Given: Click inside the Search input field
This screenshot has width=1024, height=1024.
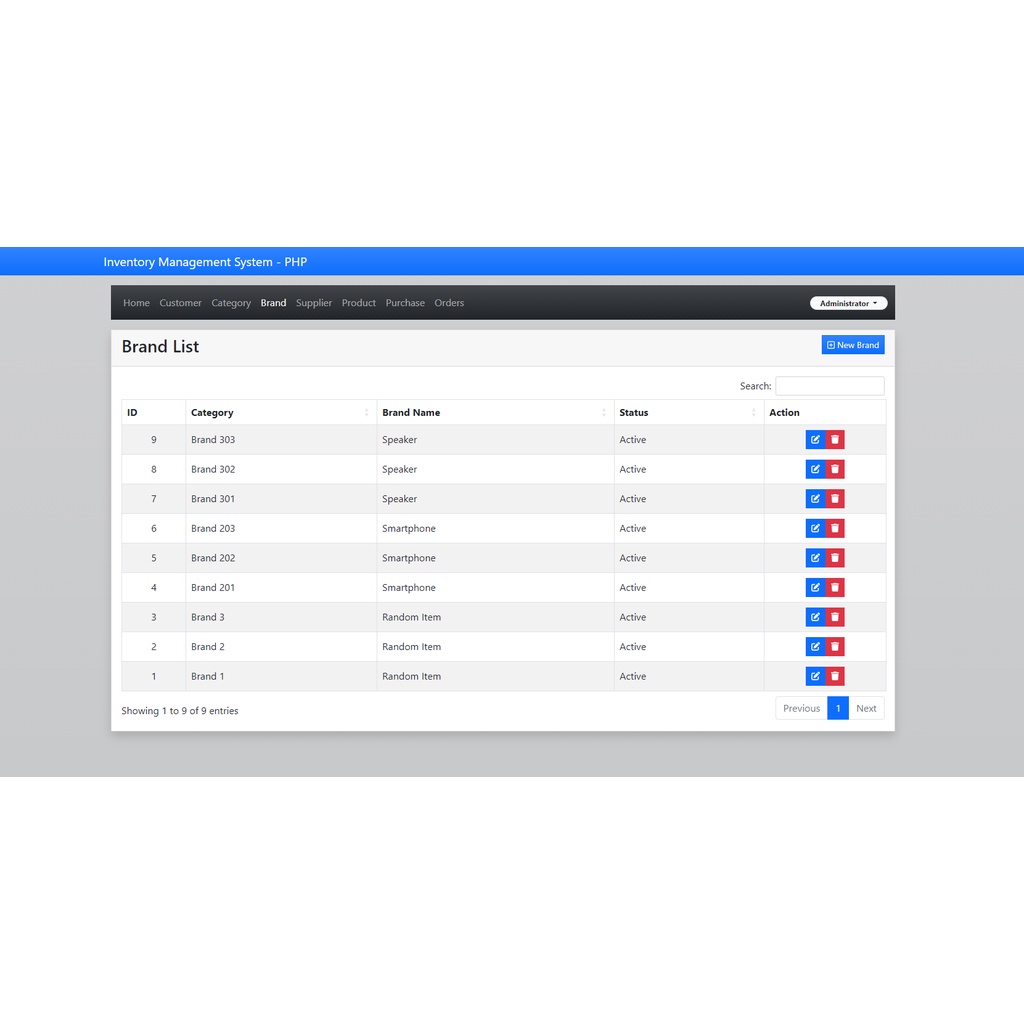Looking at the screenshot, I should click(829, 385).
